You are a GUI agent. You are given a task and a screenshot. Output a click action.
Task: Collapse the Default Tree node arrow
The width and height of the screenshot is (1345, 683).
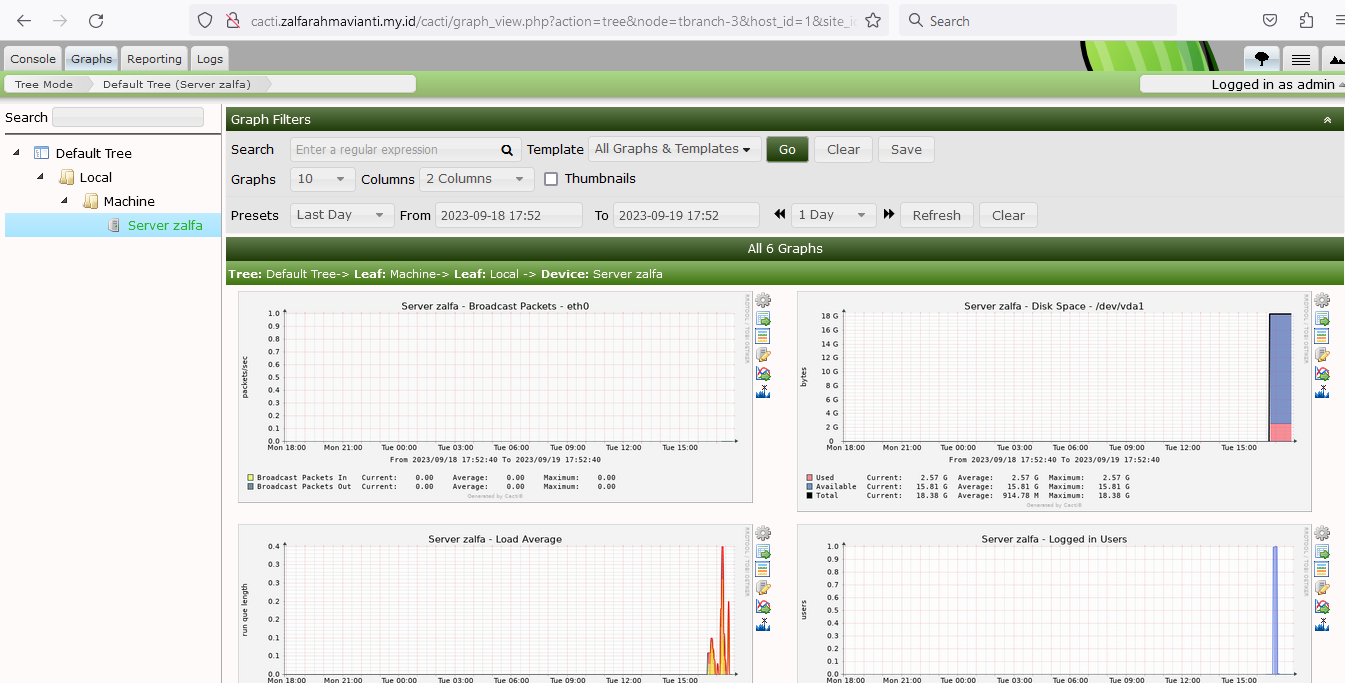(16, 153)
